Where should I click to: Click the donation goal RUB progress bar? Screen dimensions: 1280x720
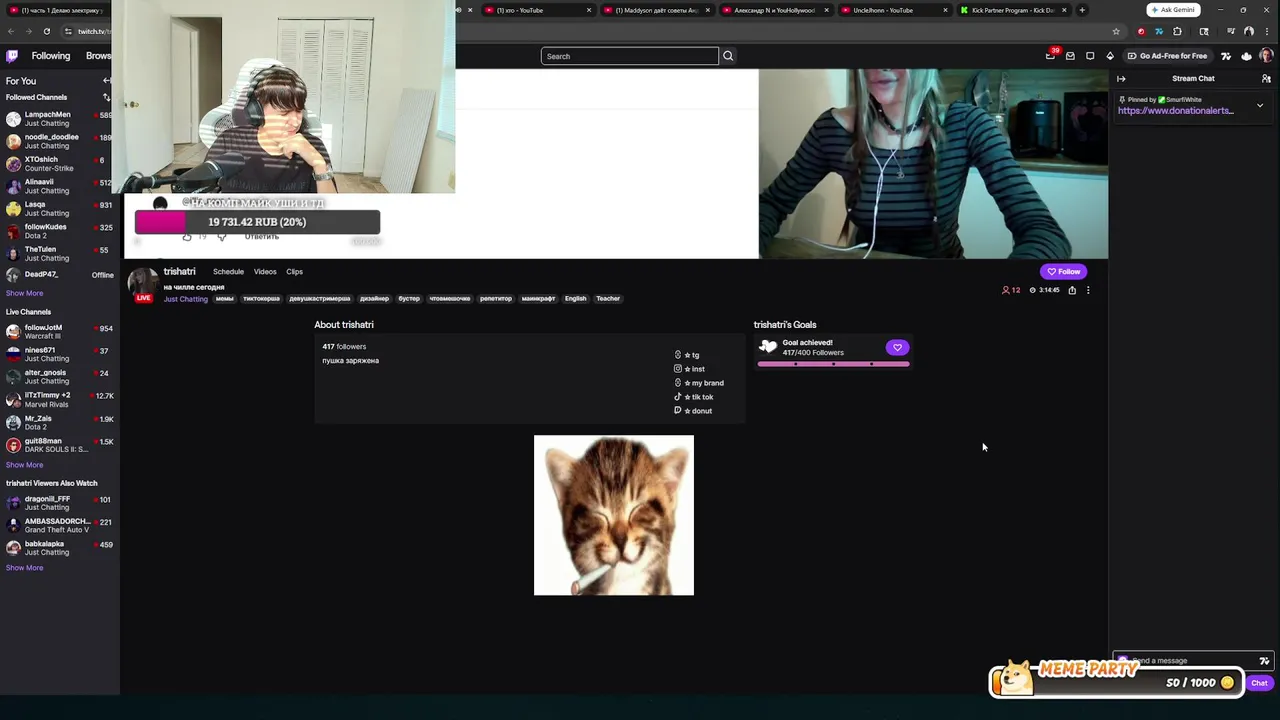click(257, 222)
